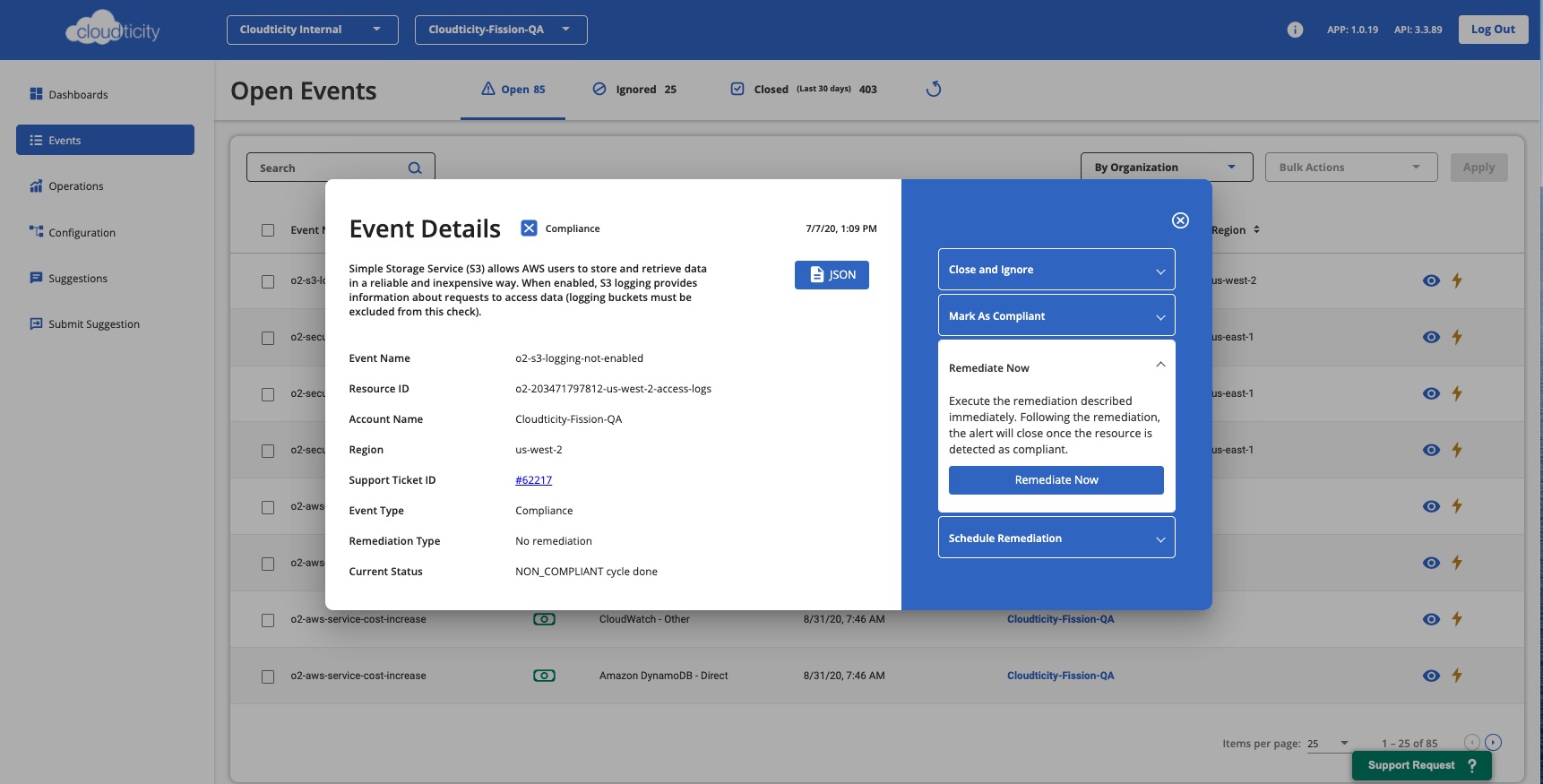The height and width of the screenshot is (784, 1543).
Task: Check the Amazon DynamoDB - Direct row checkbox
Action: point(268,676)
